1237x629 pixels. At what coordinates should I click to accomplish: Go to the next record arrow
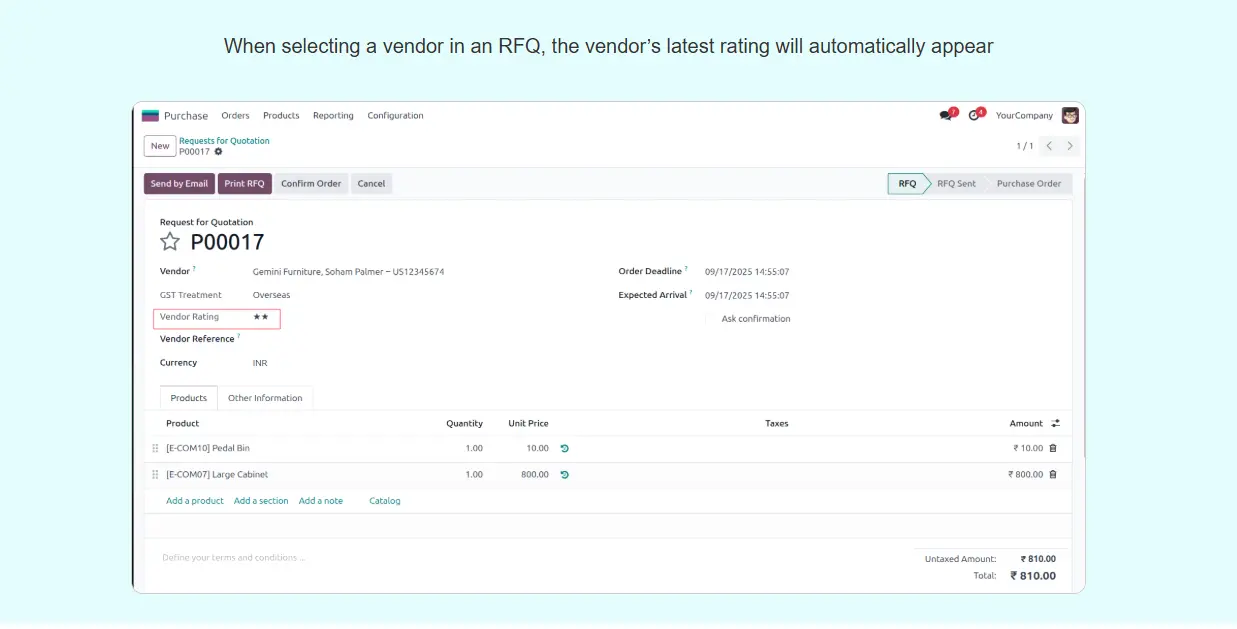click(1070, 146)
